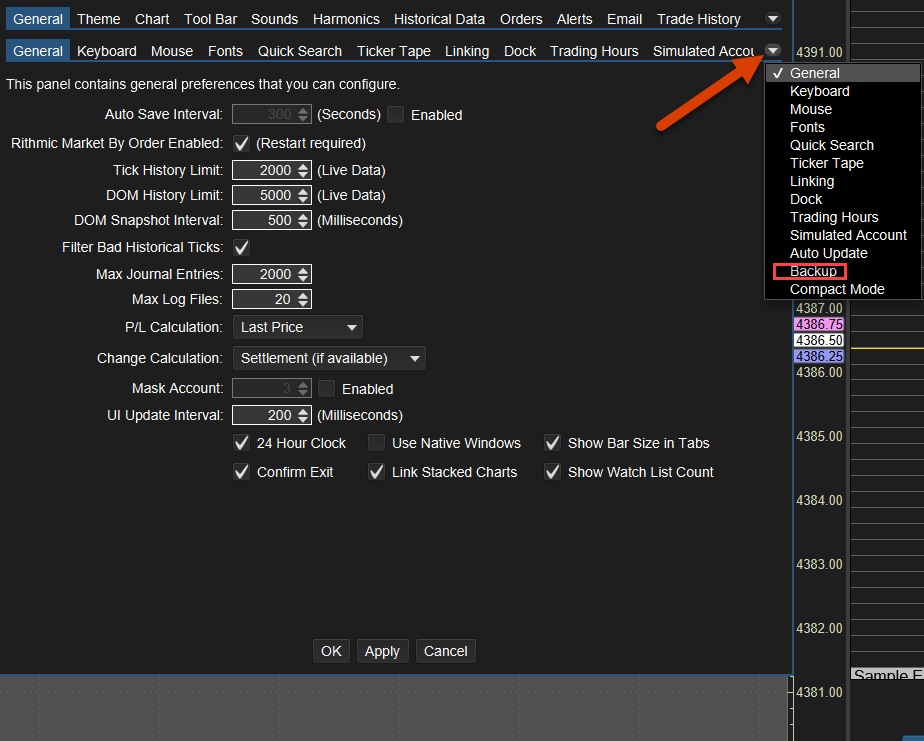This screenshot has width=924, height=741.
Task: Click the DOM History Limit spinner arrows
Action: (303, 195)
